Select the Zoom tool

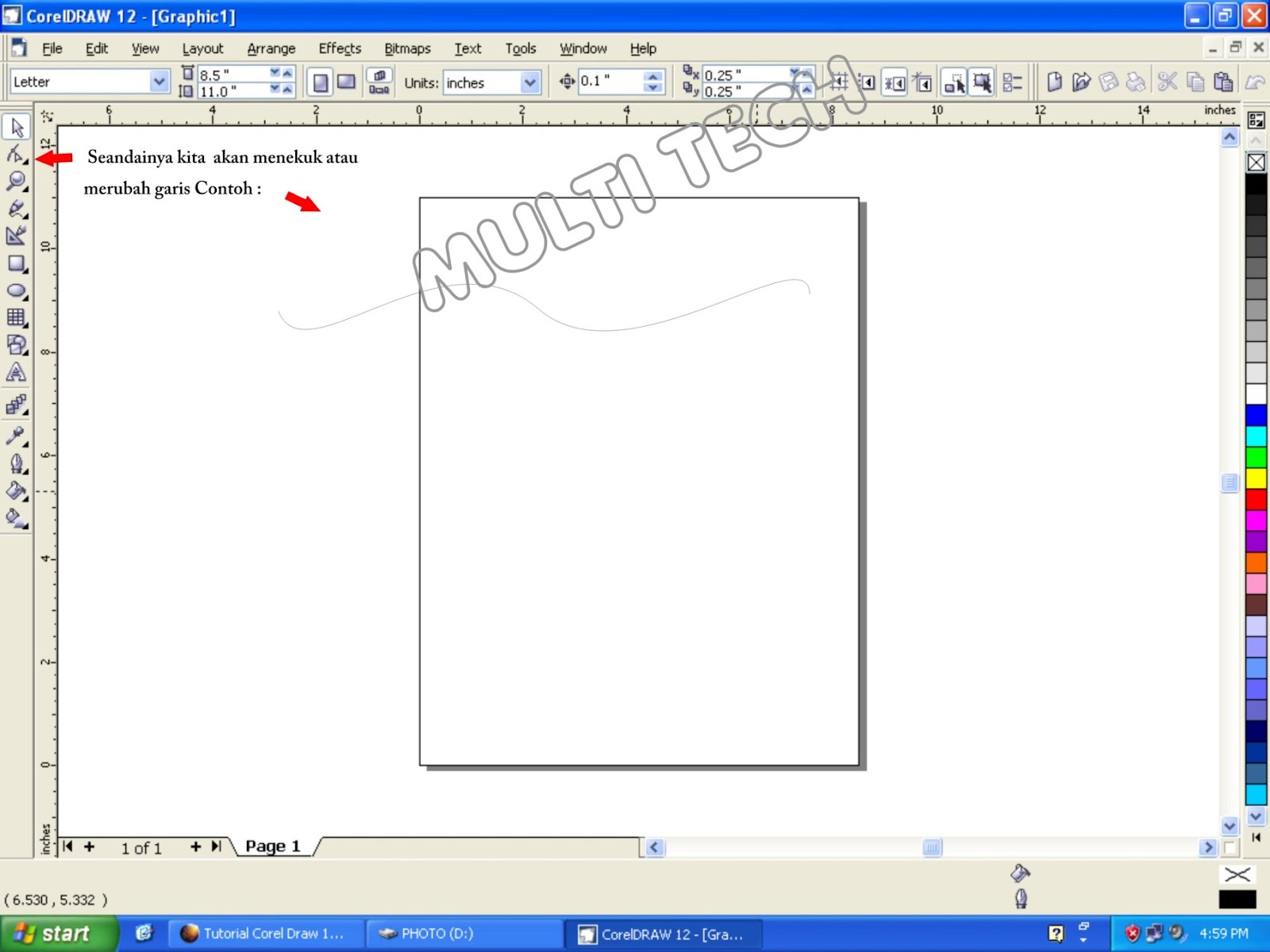(x=16, y=181)
